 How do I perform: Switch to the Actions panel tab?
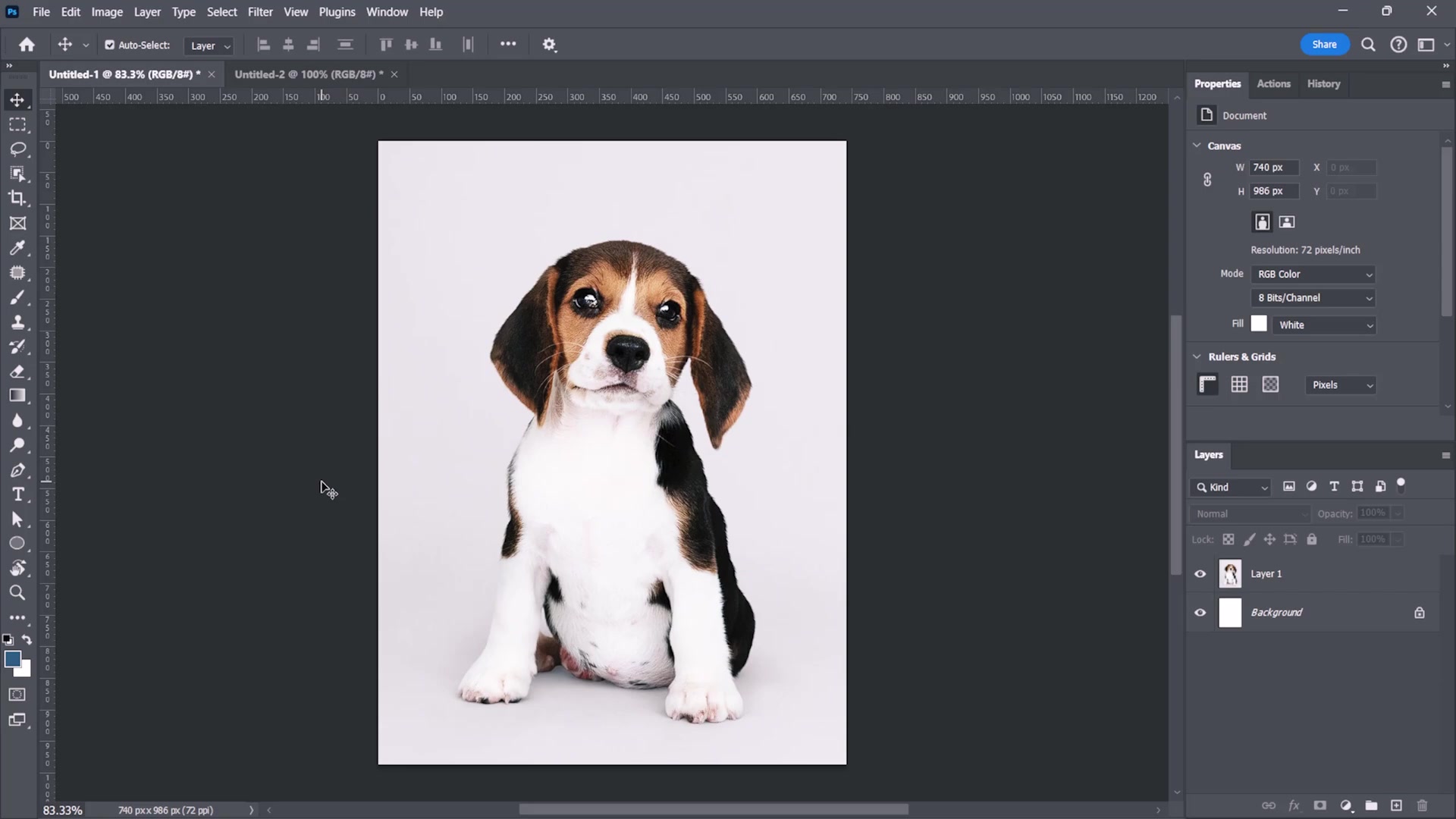(1273, 84)
